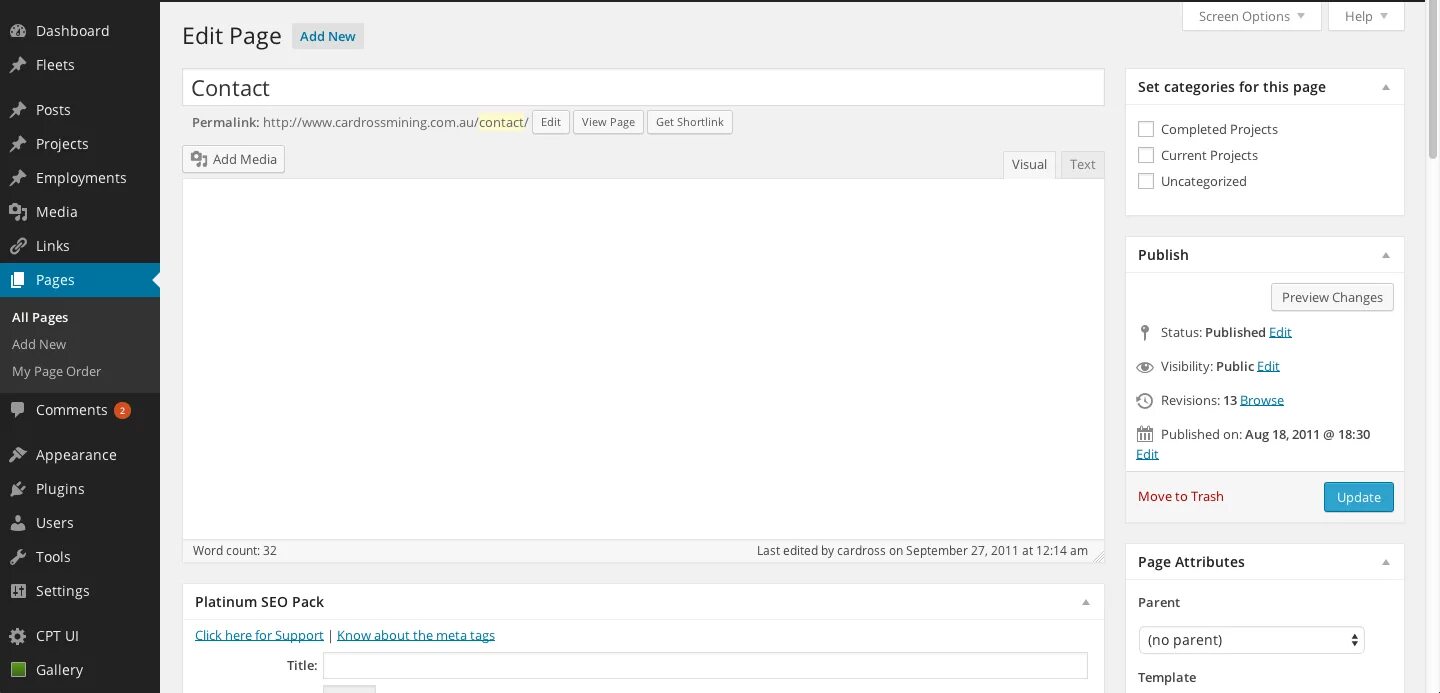
Task: Click the Plugins plug icon
Action: (x=18, y=489)
